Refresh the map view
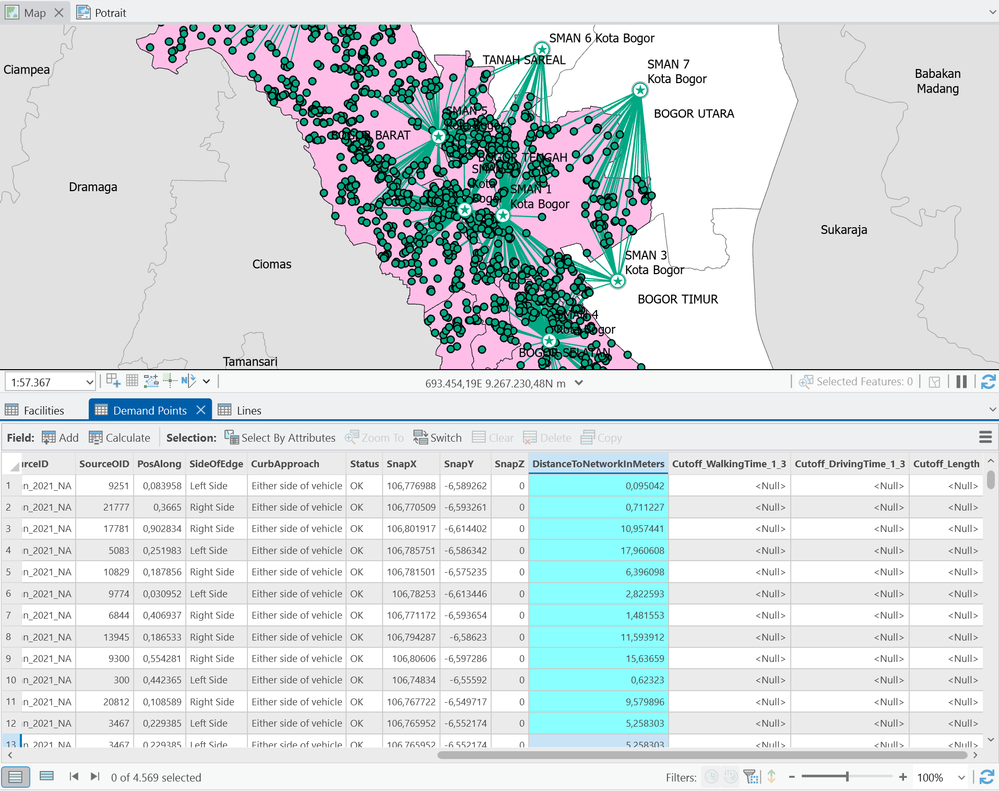The height and width of the screenshot is (791, 999). (988, 382)
